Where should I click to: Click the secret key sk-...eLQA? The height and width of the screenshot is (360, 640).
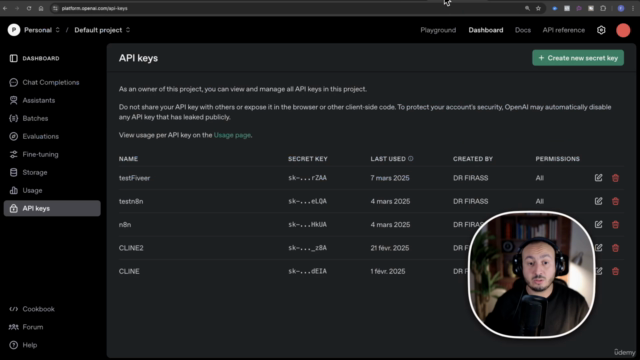point(307,201)
